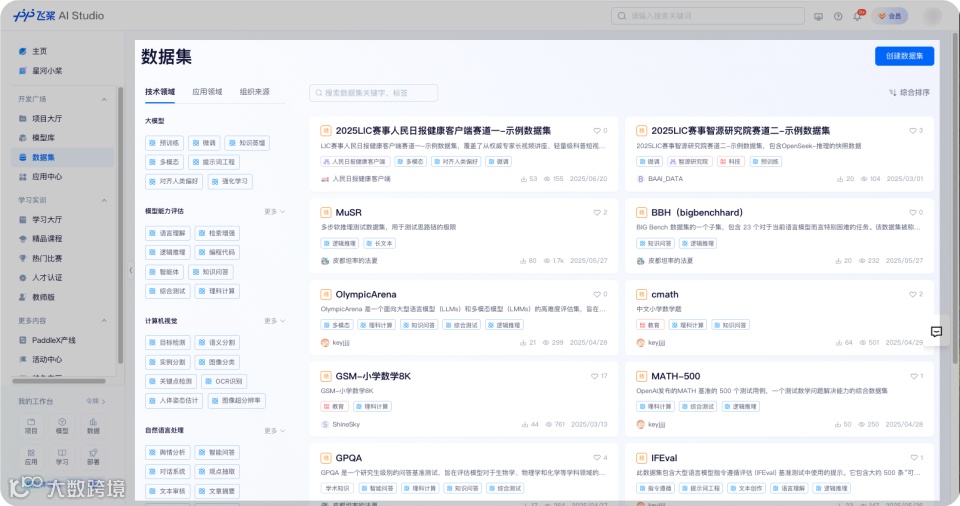
Task: Open the feedback chat icon at right edge
Action: point(936,332)
